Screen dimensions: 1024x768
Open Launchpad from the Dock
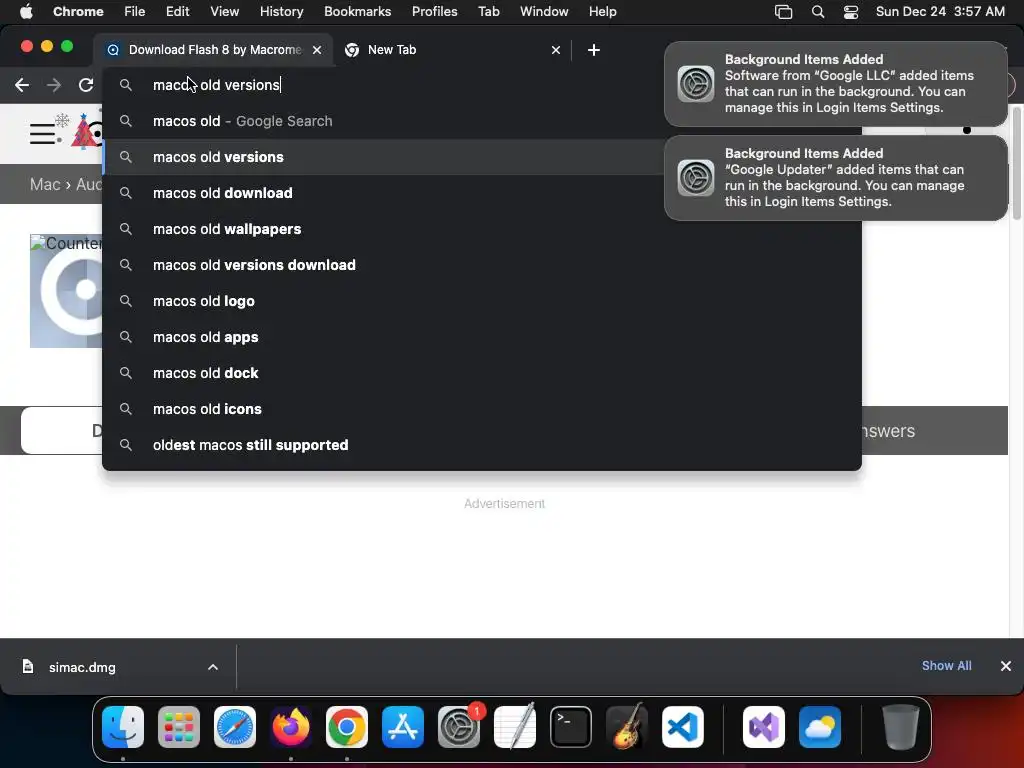[179, 727]
